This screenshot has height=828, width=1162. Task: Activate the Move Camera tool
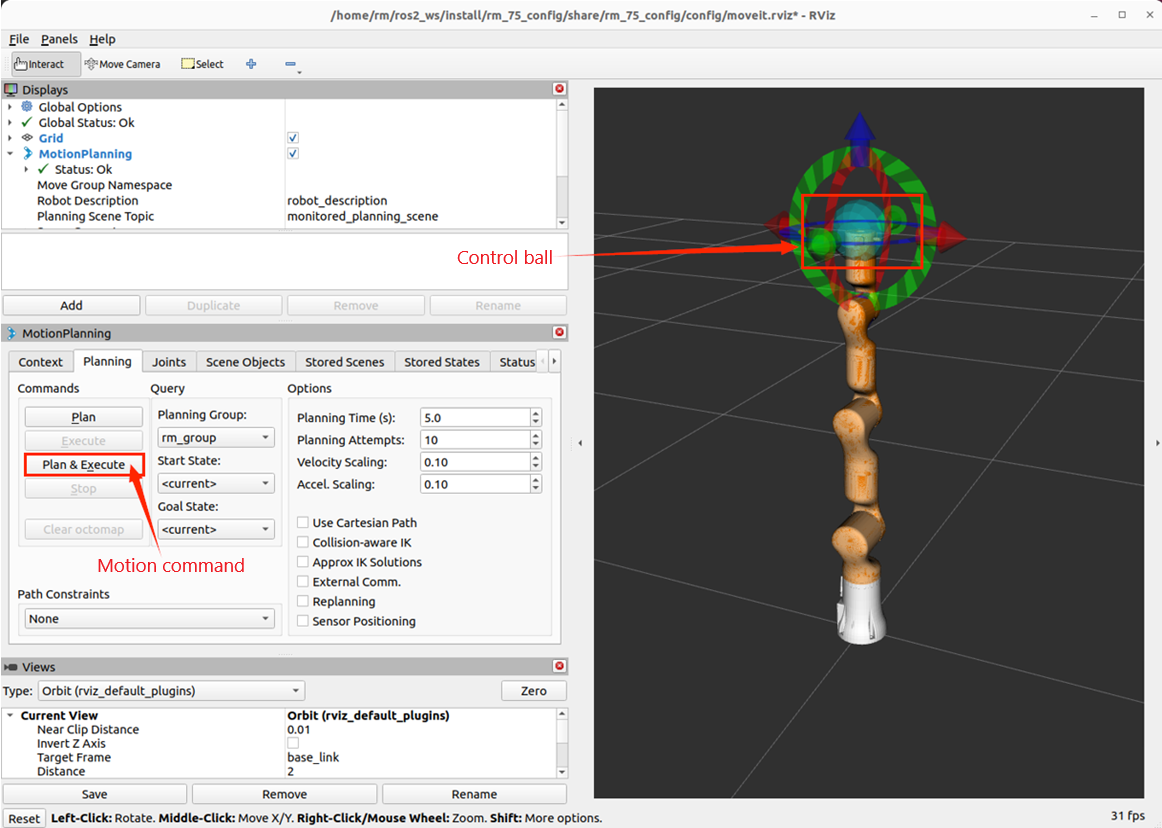tap(123, 64)
